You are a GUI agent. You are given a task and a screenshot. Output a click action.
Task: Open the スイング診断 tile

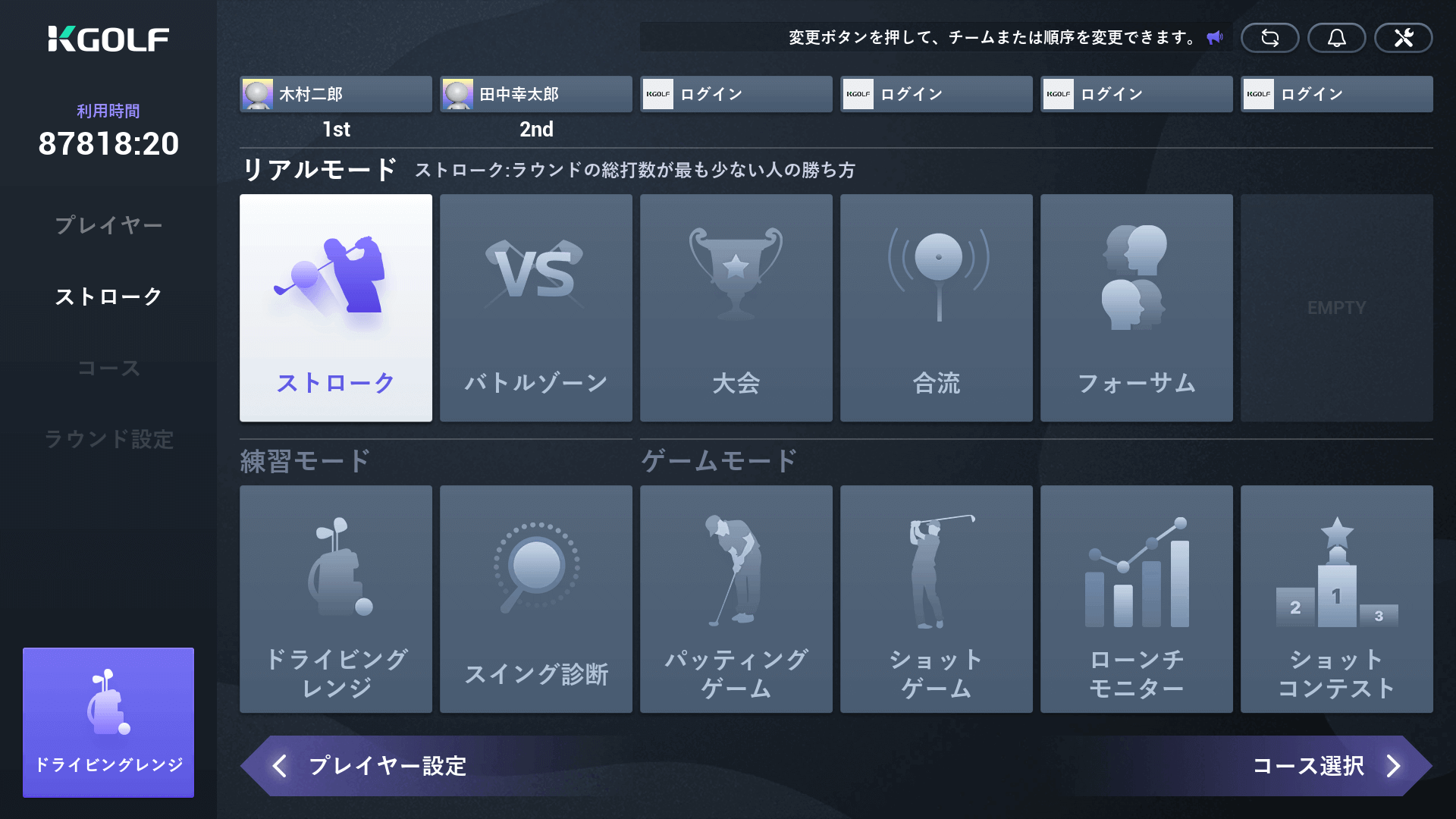click(536, 599)
